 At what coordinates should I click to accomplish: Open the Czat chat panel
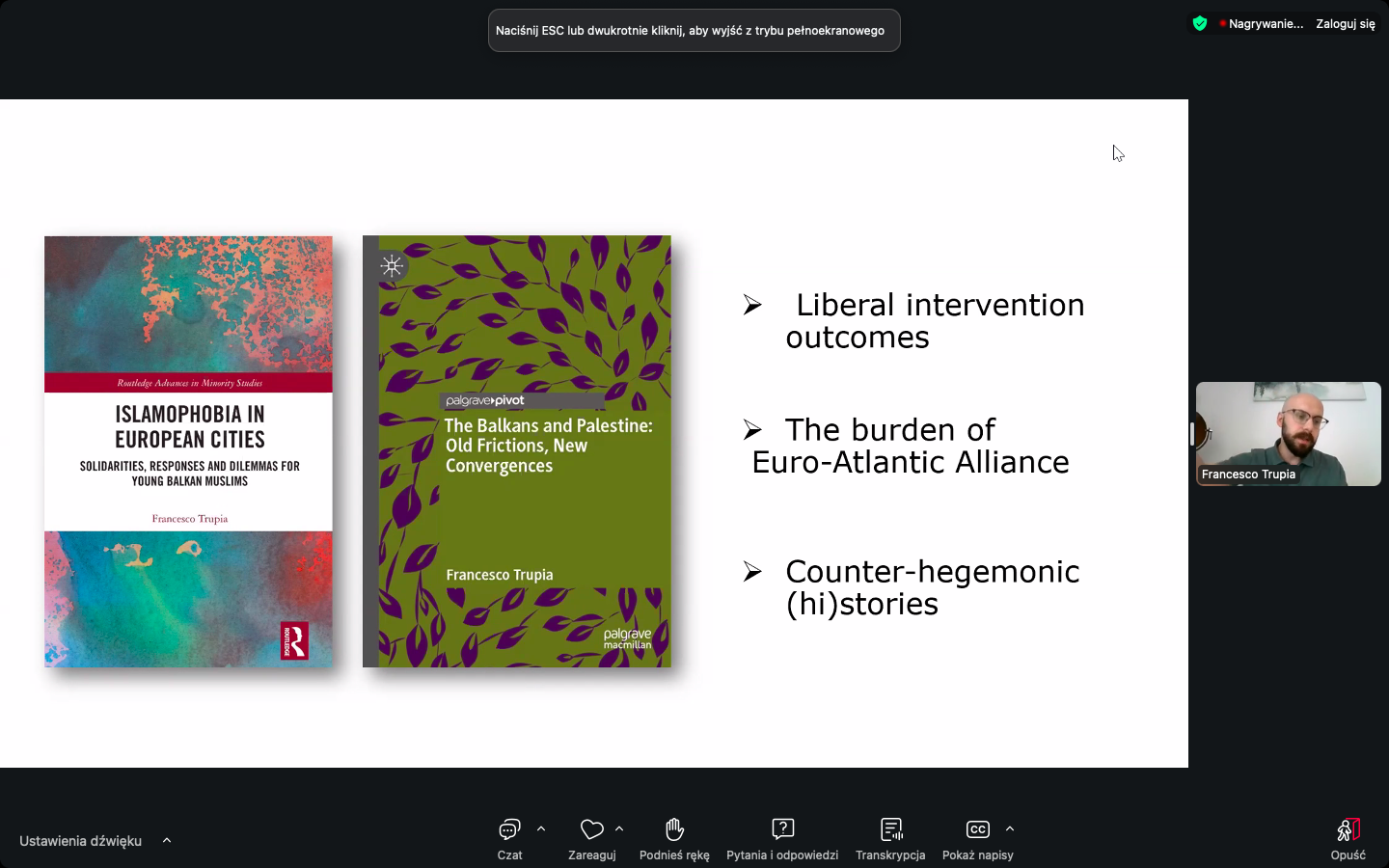[509, 839]
